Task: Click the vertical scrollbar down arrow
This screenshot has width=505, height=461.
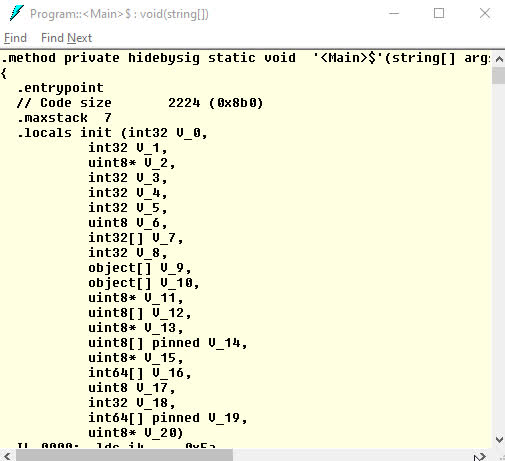Action: (x=499, y=440)
